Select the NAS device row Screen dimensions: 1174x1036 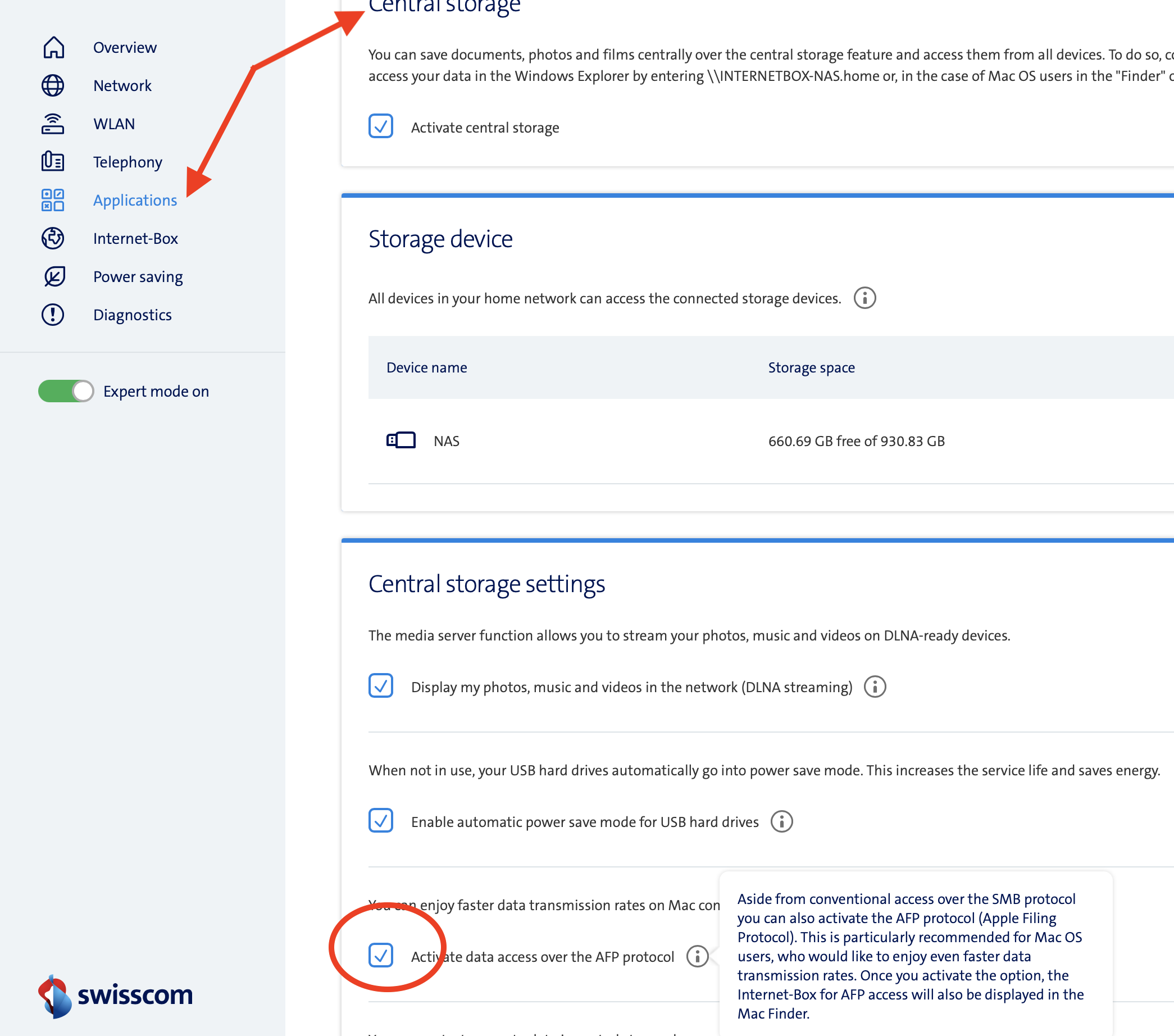(x=446, y=441)
